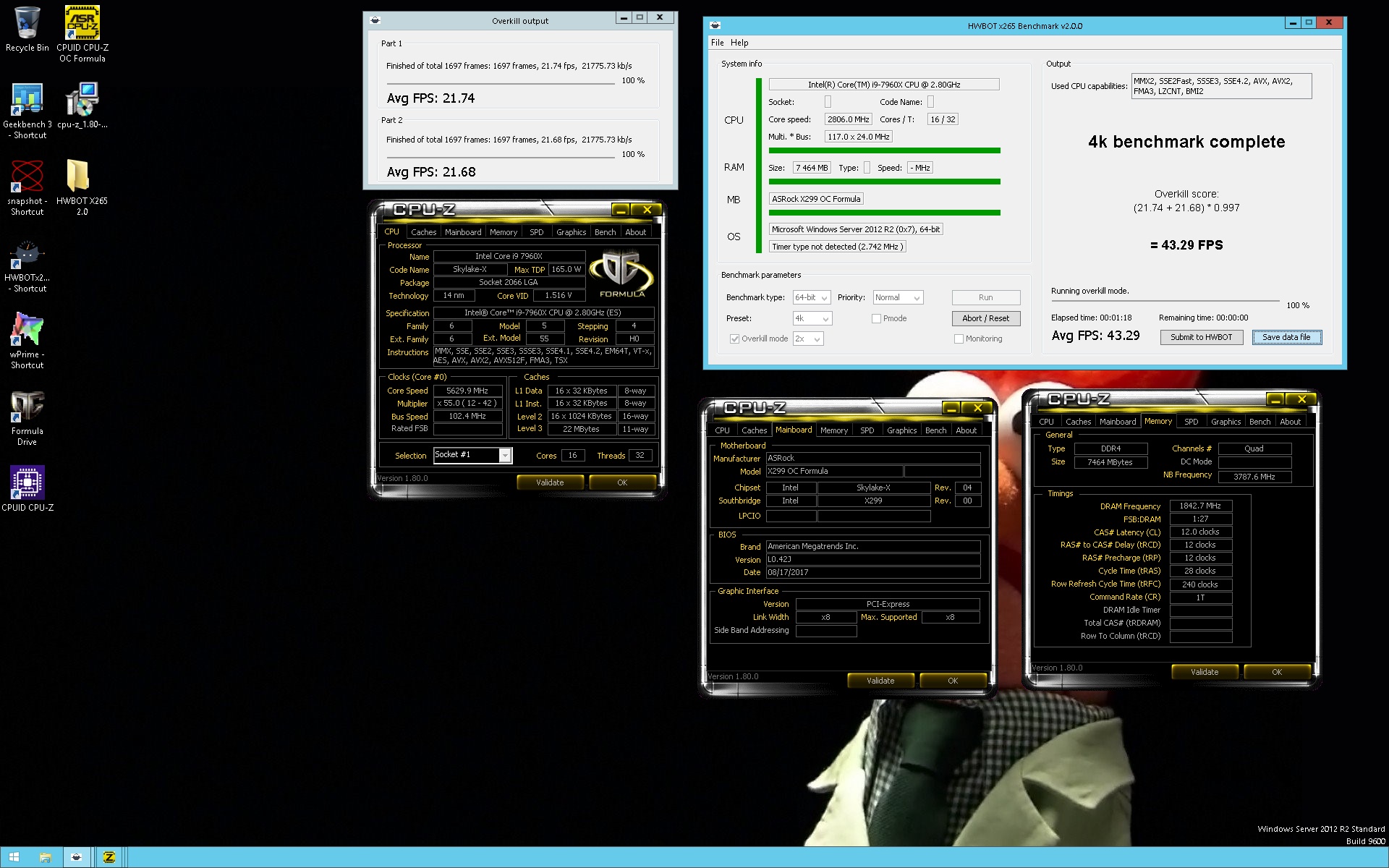The image size is (1389, 868).
Task: Open File menu in HWBOT x265
Action: tap(717, 43)
